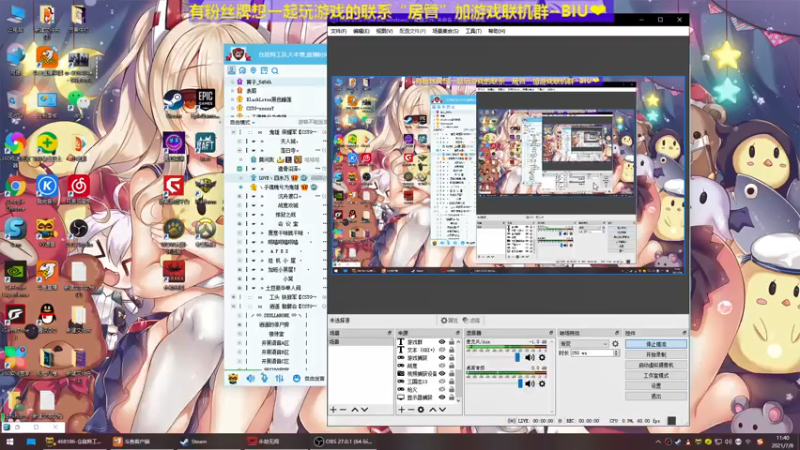Viewport: 800px width, 450px height.
Task: Launch OBS Studio desktop shortcut
Action: pos(79,231)
